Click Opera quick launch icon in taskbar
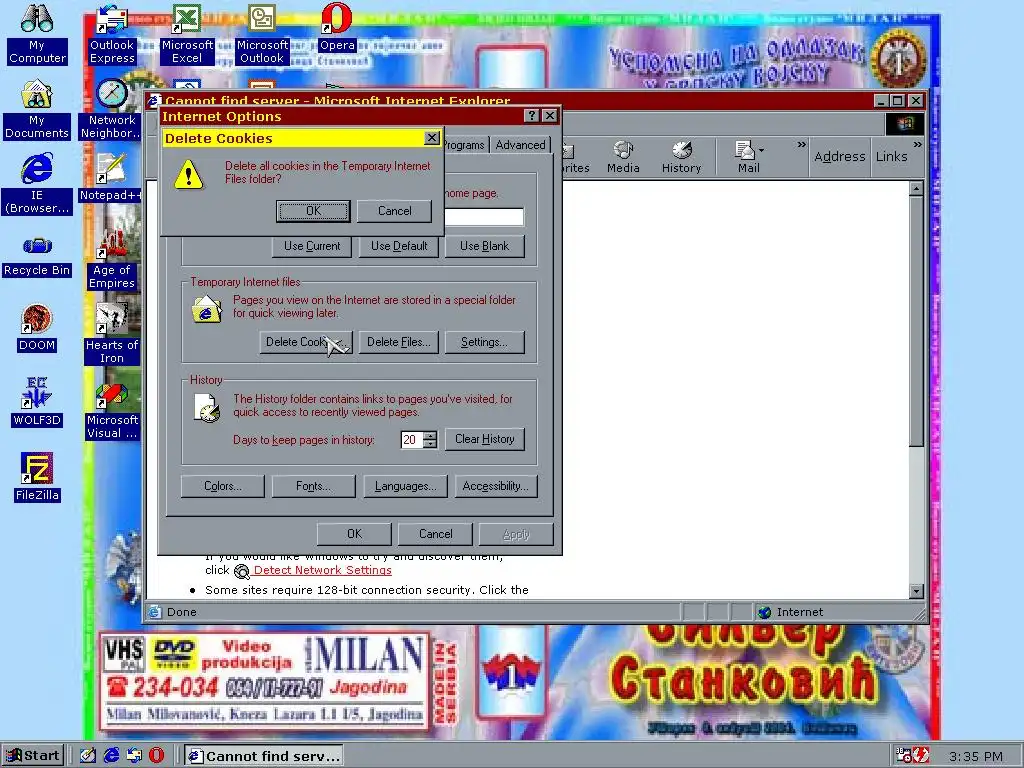 coord(157,756)
